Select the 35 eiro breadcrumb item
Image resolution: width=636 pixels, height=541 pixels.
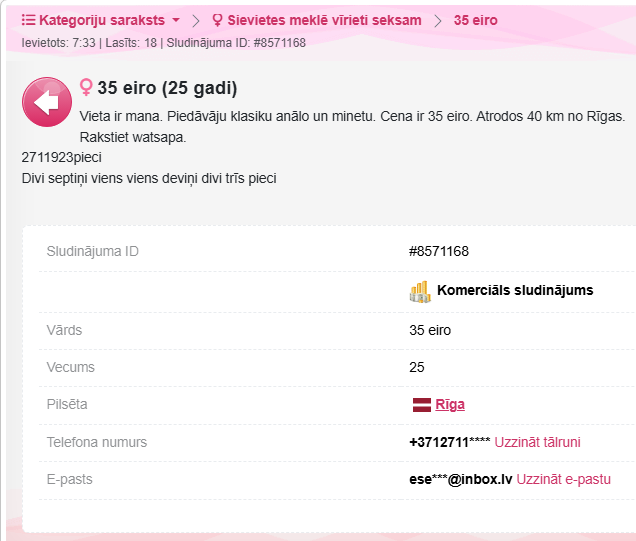(475, 20)
